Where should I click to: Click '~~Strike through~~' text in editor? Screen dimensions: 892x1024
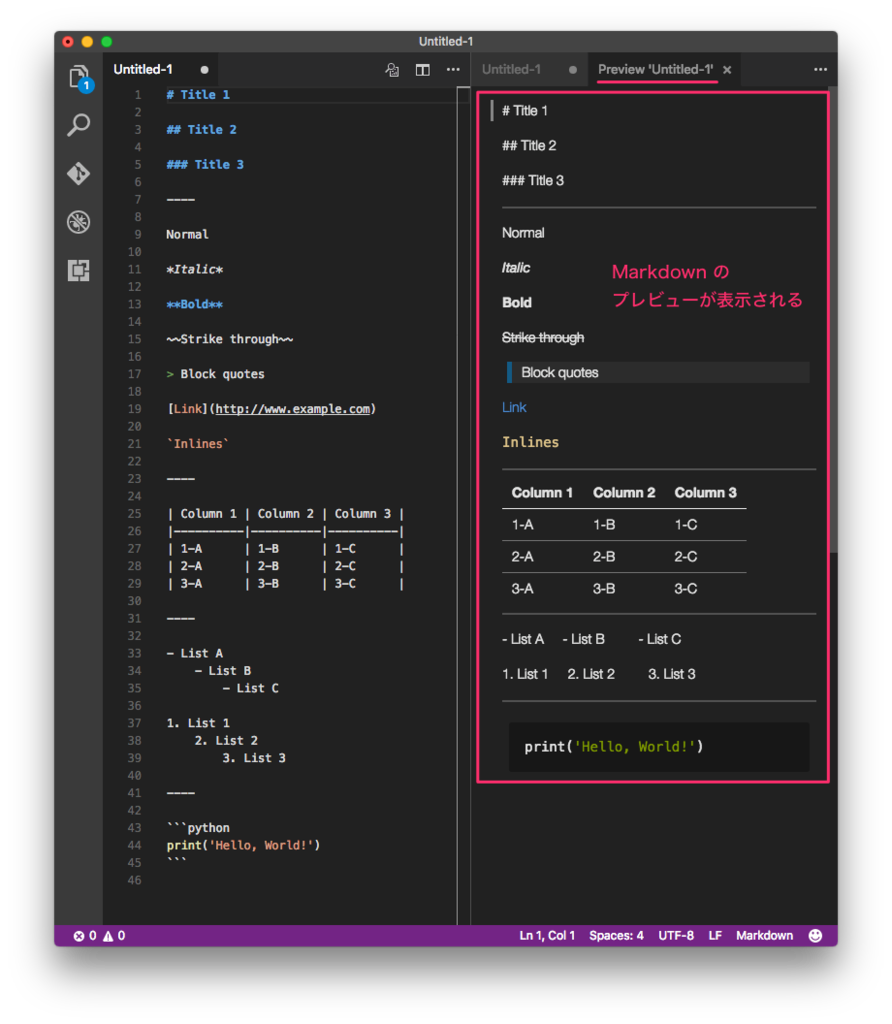click(x=230, y=339)
